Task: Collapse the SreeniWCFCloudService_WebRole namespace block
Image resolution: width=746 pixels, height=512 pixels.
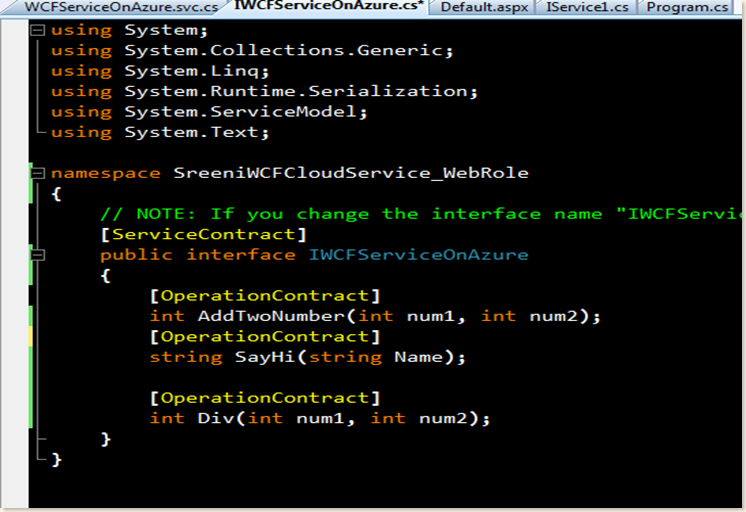Action: click(38, 173)
